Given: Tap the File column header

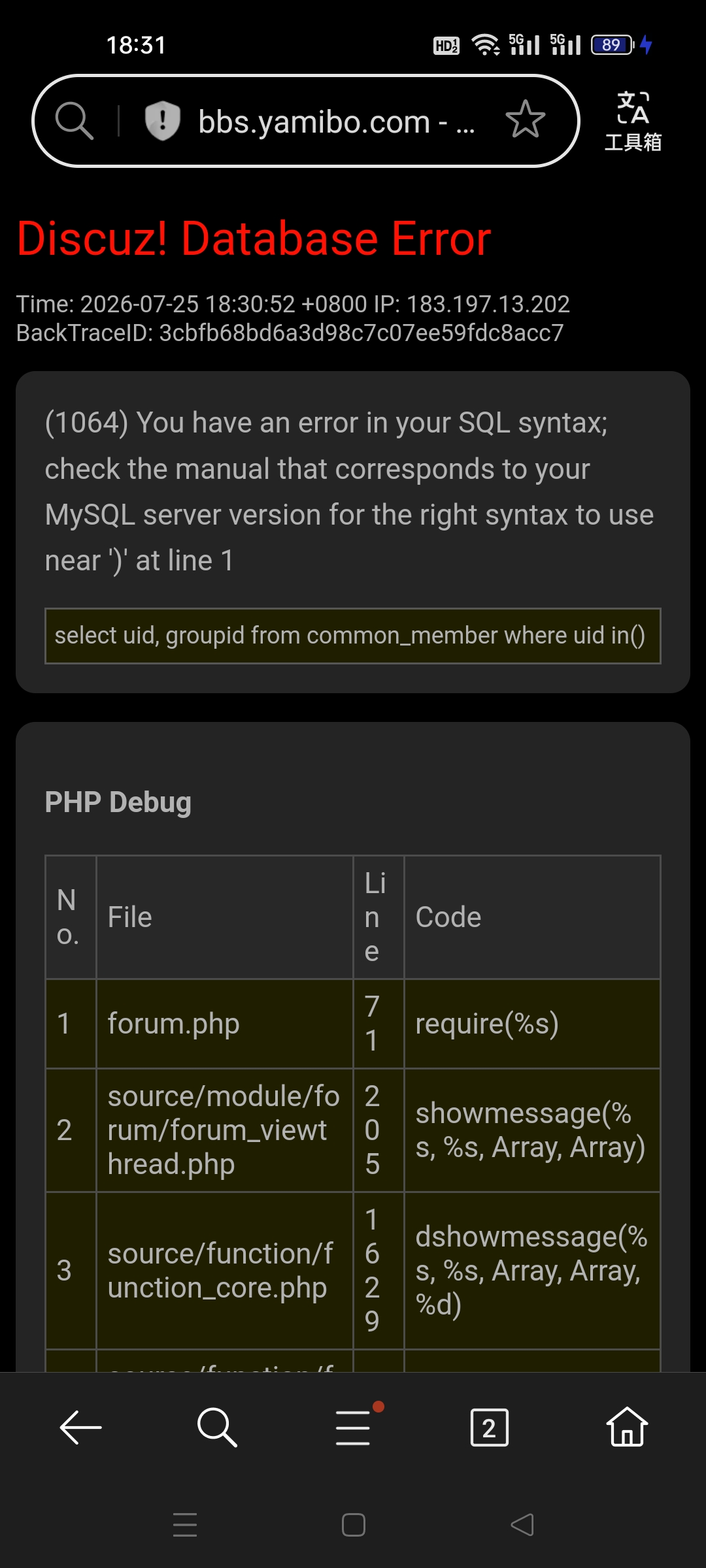Looking at the screenshot, I should click(x=225, y=917).
